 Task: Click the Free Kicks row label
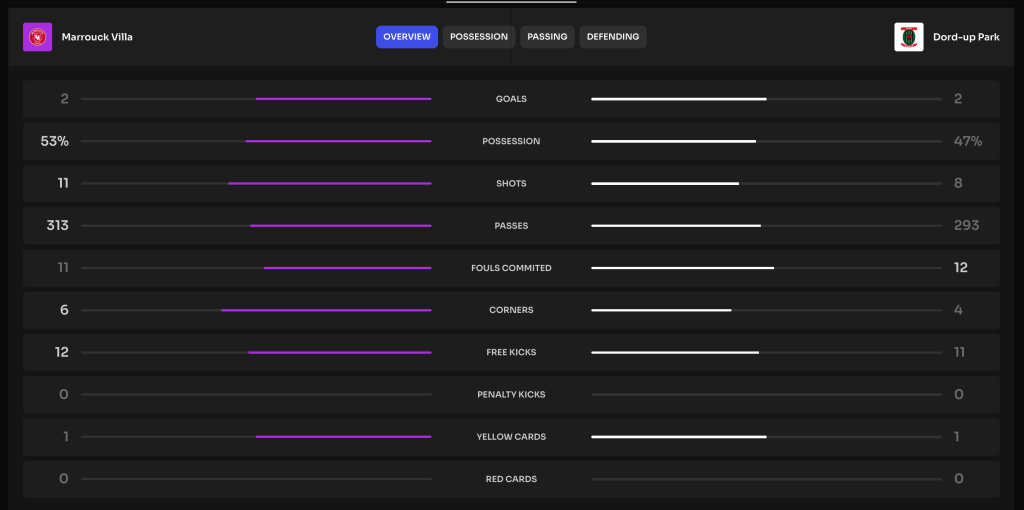tap(511, 352)
